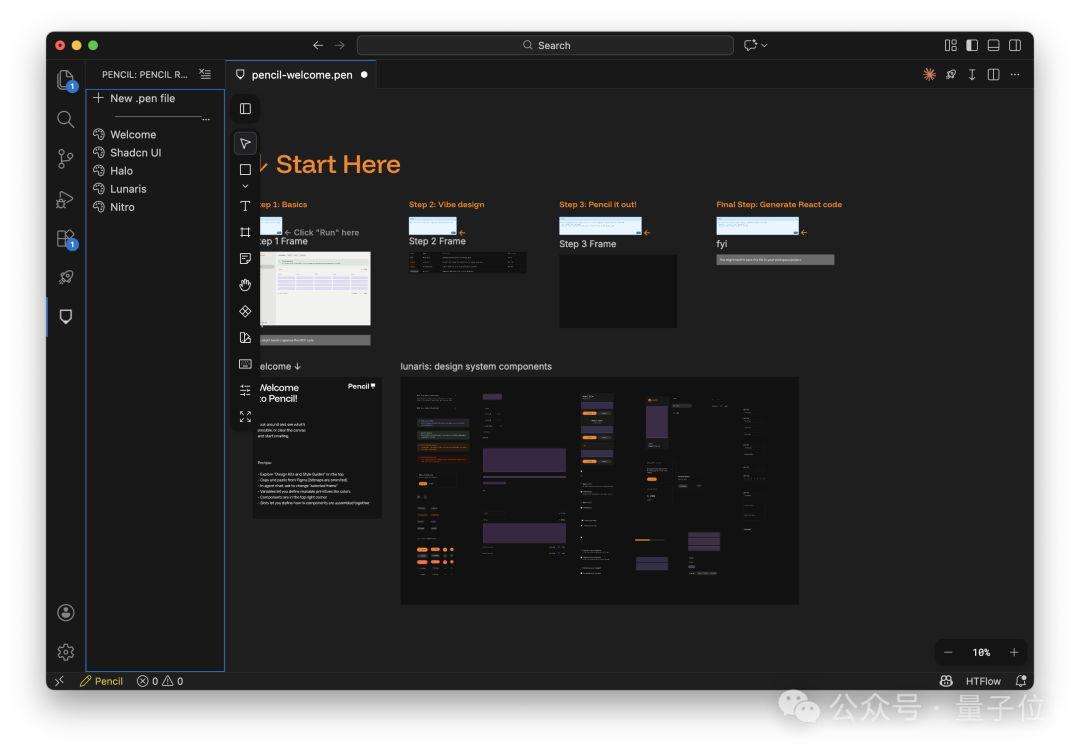
Task: Select the Rectangle shape tool
Action: [245, 169]
